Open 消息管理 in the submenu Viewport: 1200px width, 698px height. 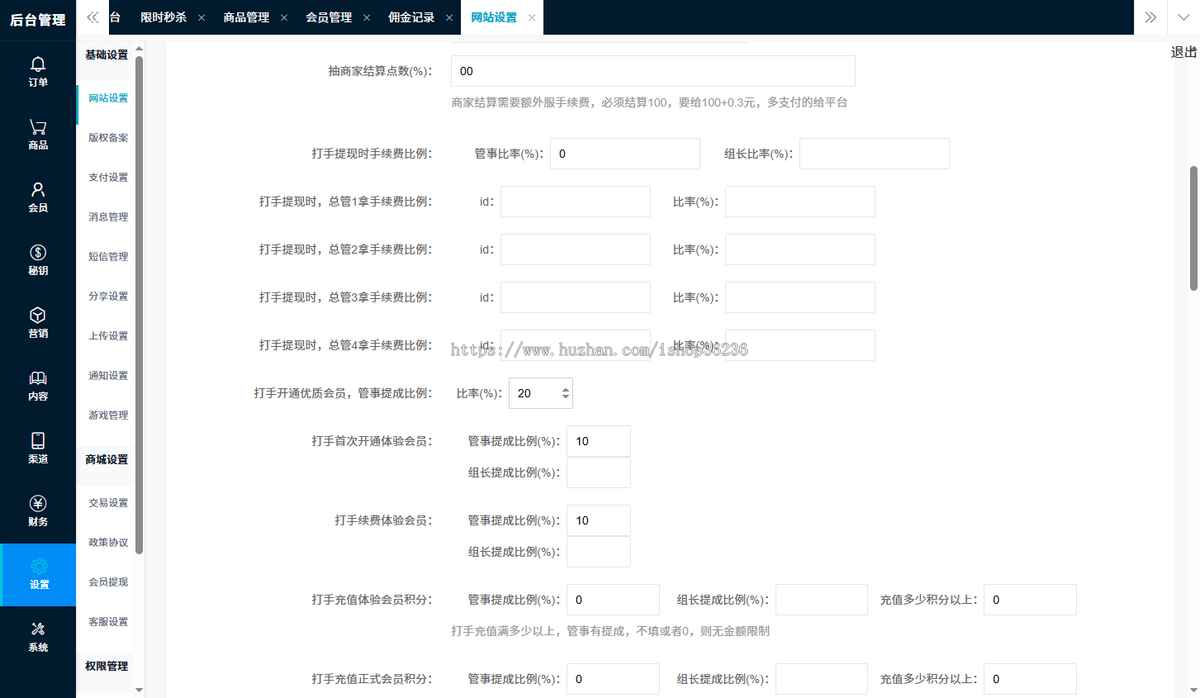[108, 217]
